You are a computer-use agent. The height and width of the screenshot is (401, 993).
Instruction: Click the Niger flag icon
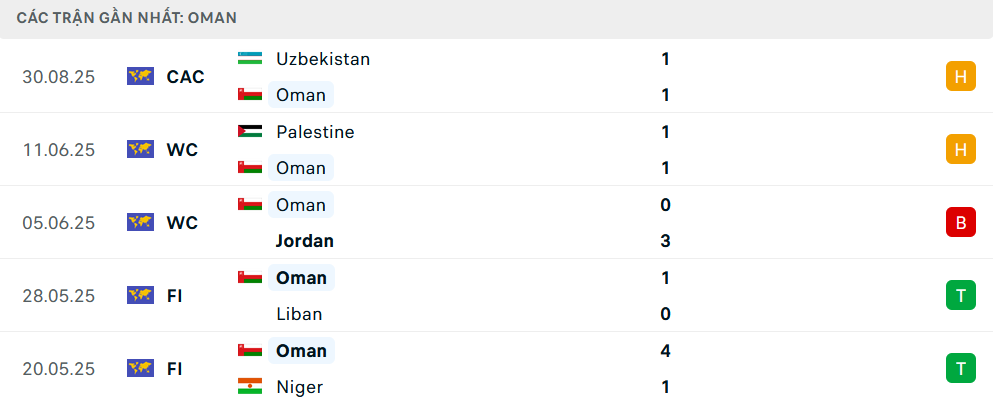click(x=250, y=387)
